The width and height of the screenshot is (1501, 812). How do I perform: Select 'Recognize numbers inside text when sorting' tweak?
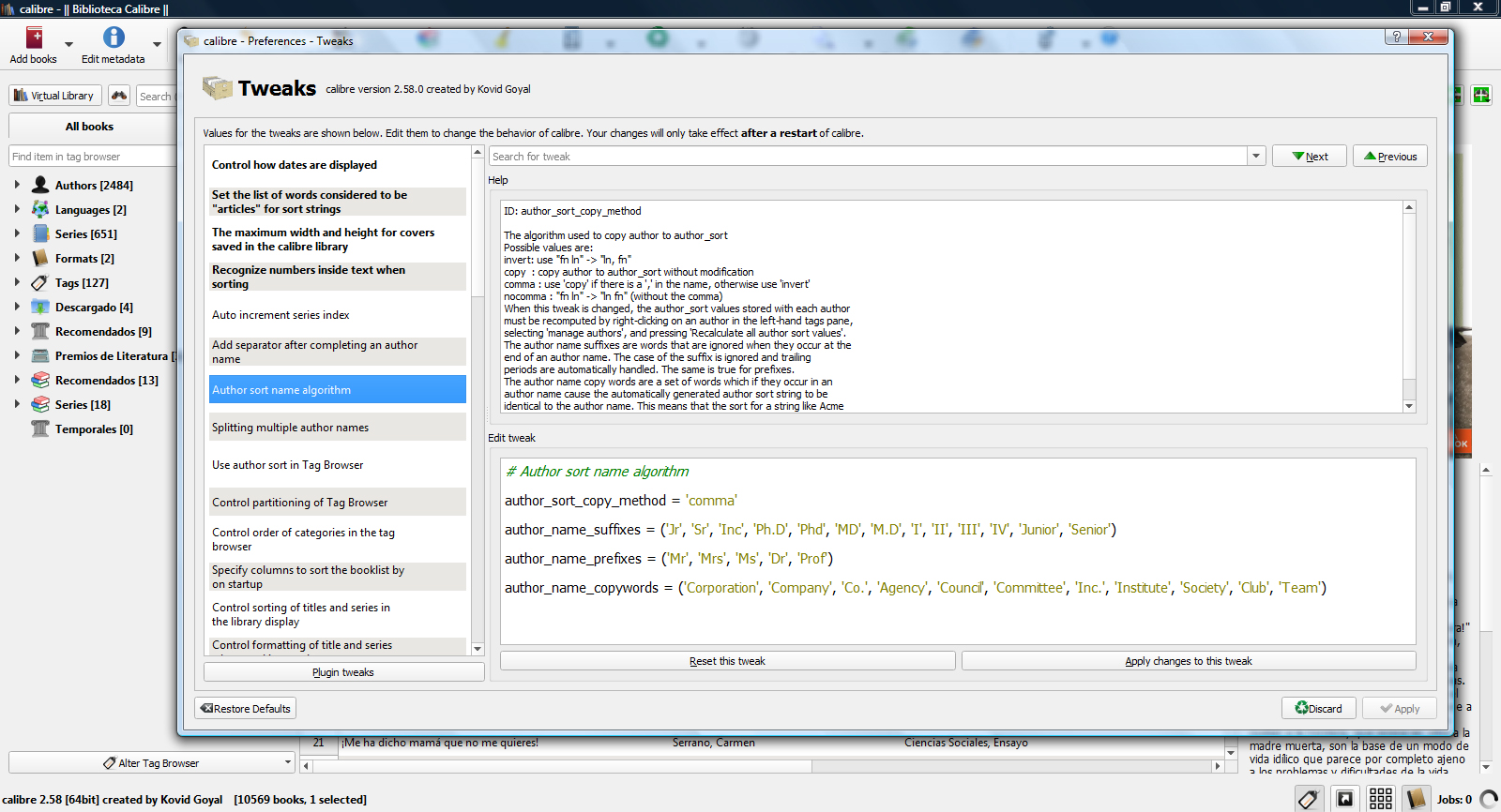click(338, 277)
